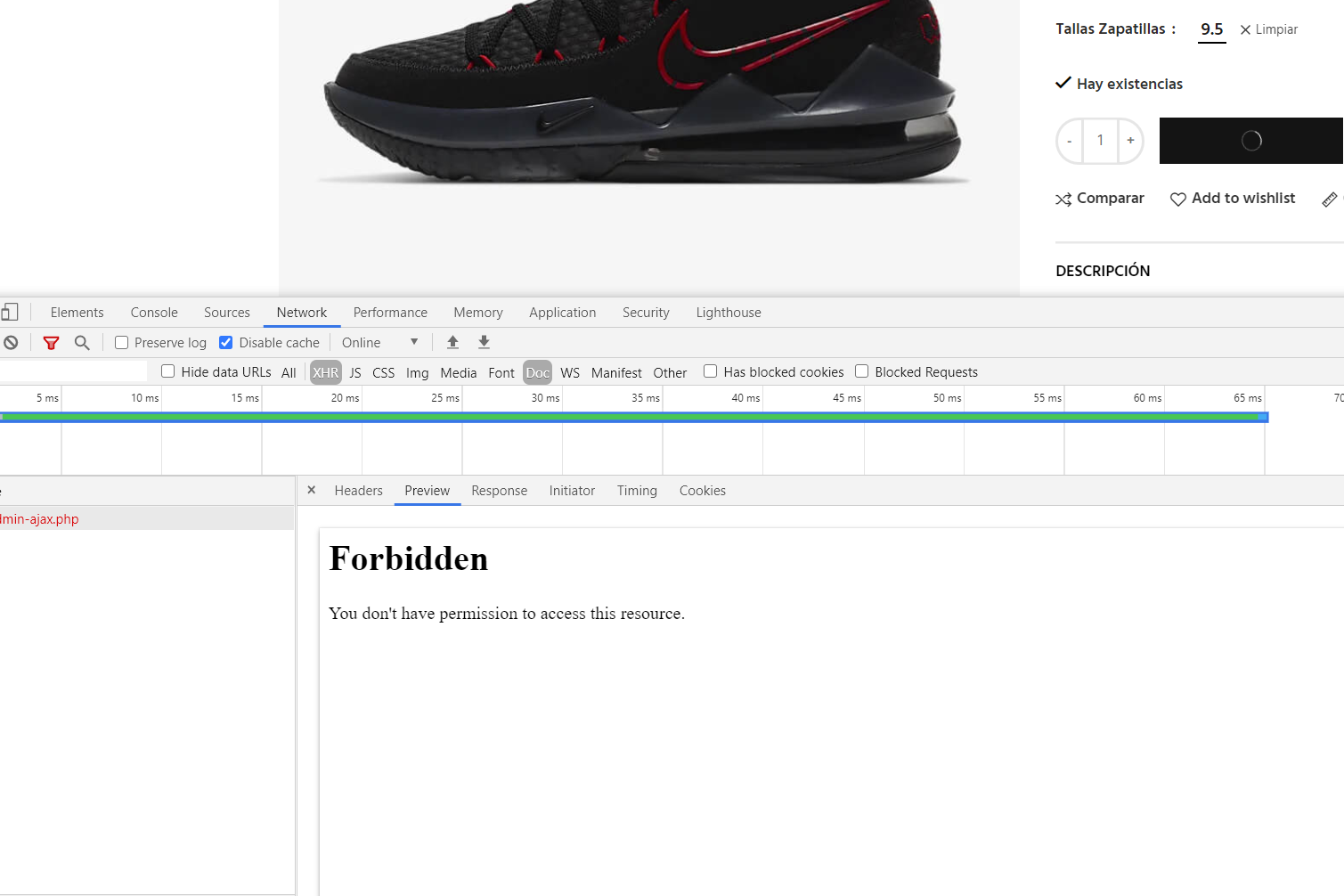The image size is (1344, 896).
Task: View the request Timing tab
Action: [x=637, y=491]
